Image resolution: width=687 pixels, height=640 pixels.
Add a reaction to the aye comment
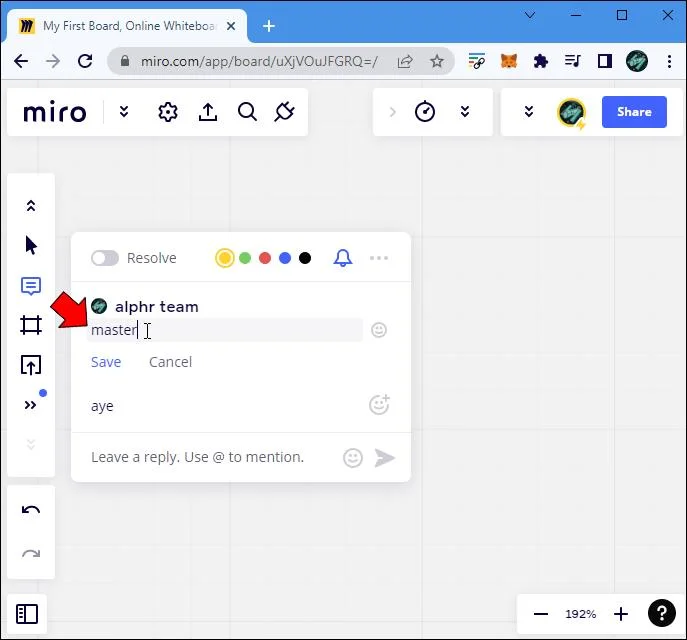coord(379,404)
